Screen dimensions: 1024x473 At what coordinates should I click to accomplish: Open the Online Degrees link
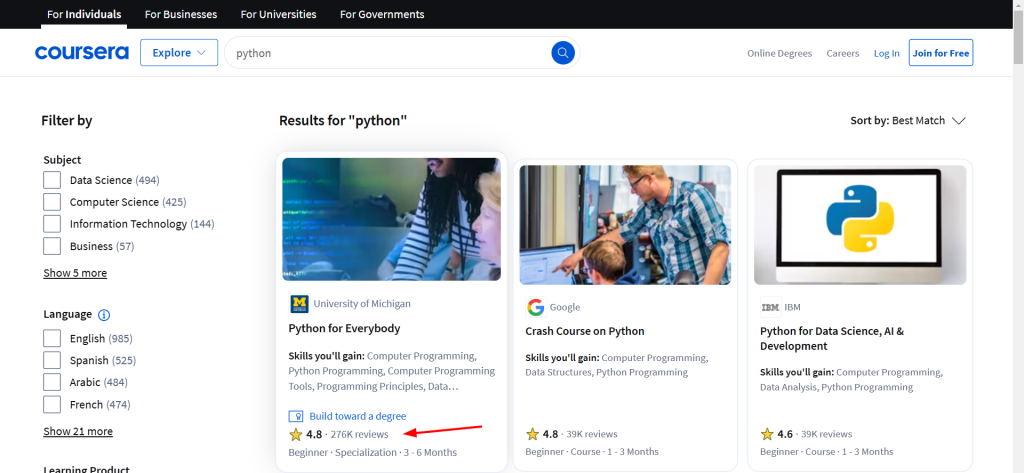pyautogui.click(x=780, y=54)
